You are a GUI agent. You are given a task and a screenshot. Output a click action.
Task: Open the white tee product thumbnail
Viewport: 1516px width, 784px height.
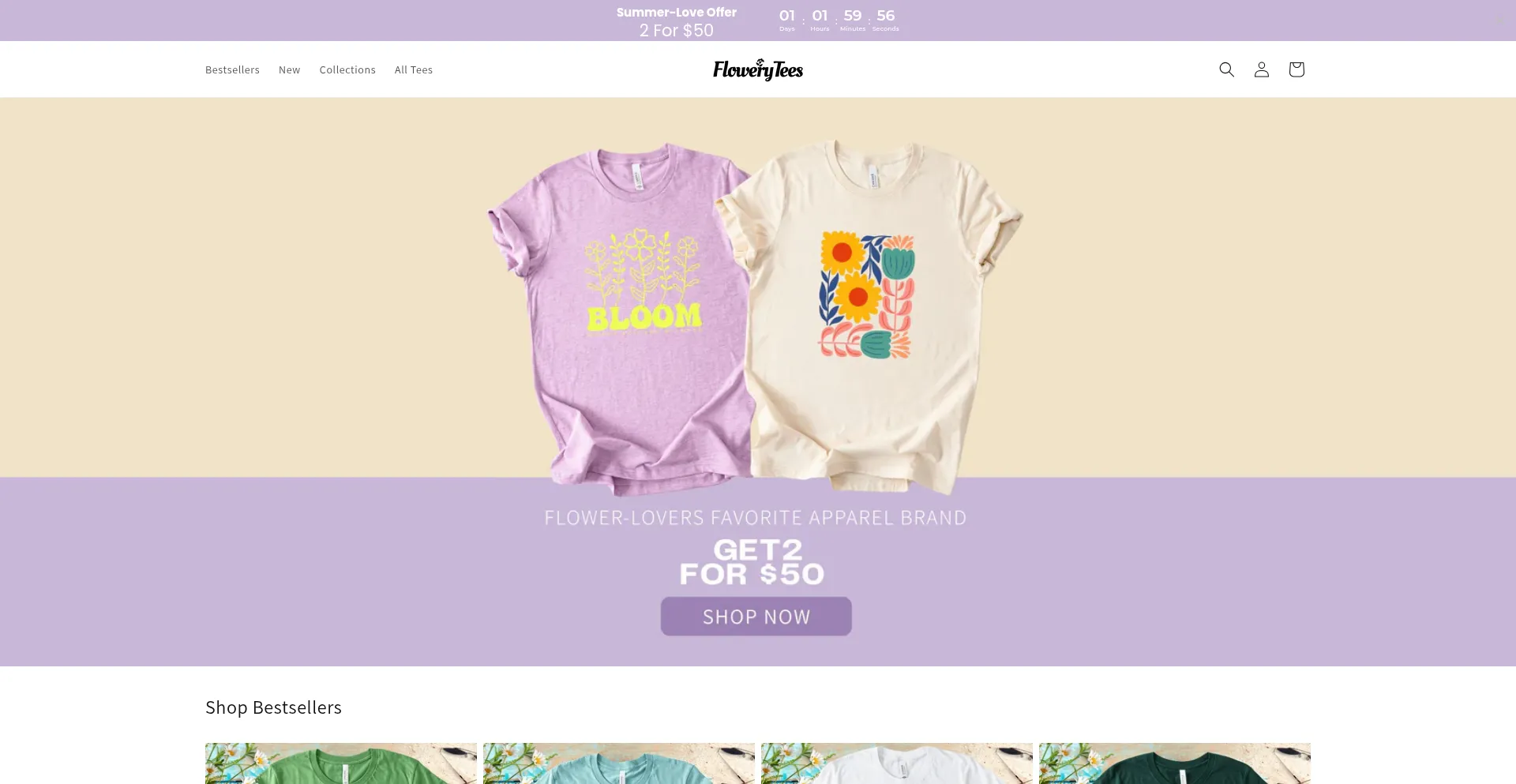pyautogui.click(x=897, y=763)
